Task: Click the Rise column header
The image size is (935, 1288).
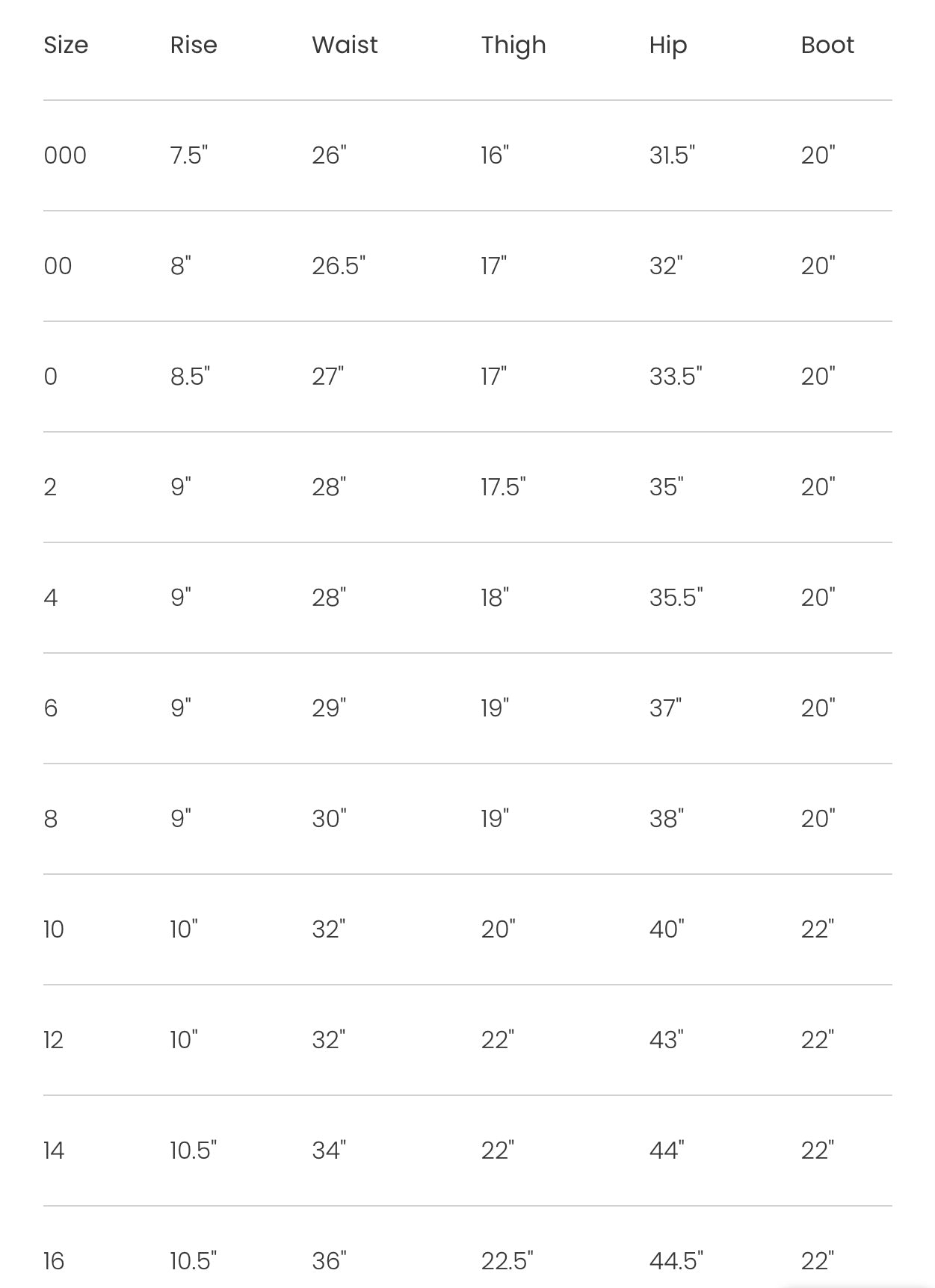Action: 194,45
